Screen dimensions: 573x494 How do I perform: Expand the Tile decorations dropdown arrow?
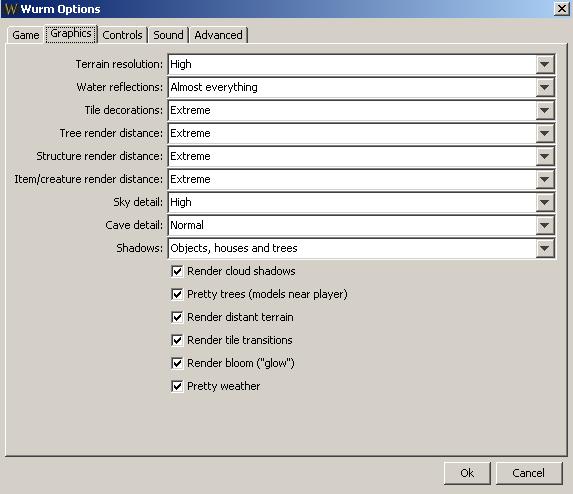click(x=545, y=110)
